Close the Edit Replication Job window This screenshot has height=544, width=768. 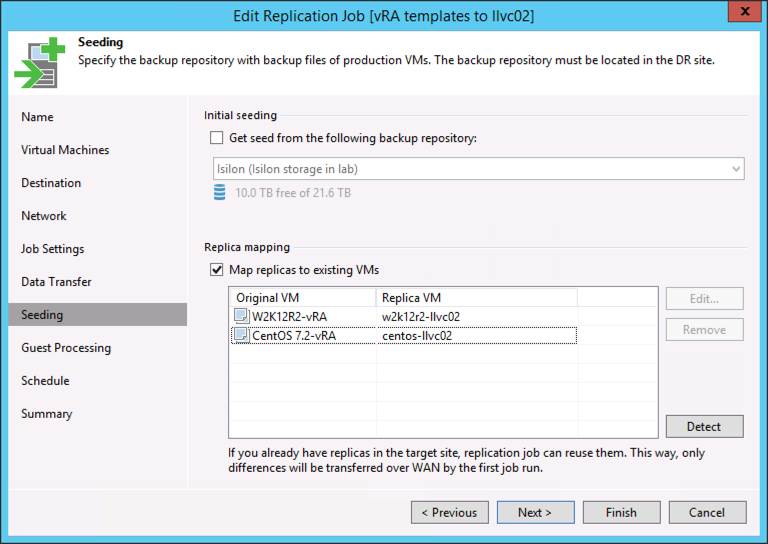pos(740,15)
